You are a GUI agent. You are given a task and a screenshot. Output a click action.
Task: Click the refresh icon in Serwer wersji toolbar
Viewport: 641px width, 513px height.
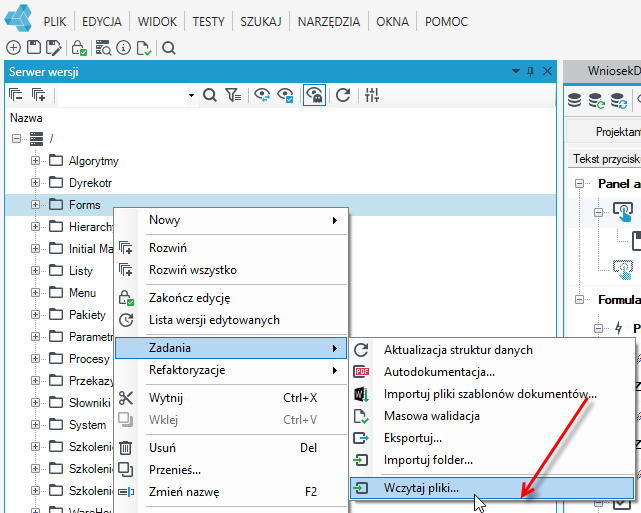343,95
